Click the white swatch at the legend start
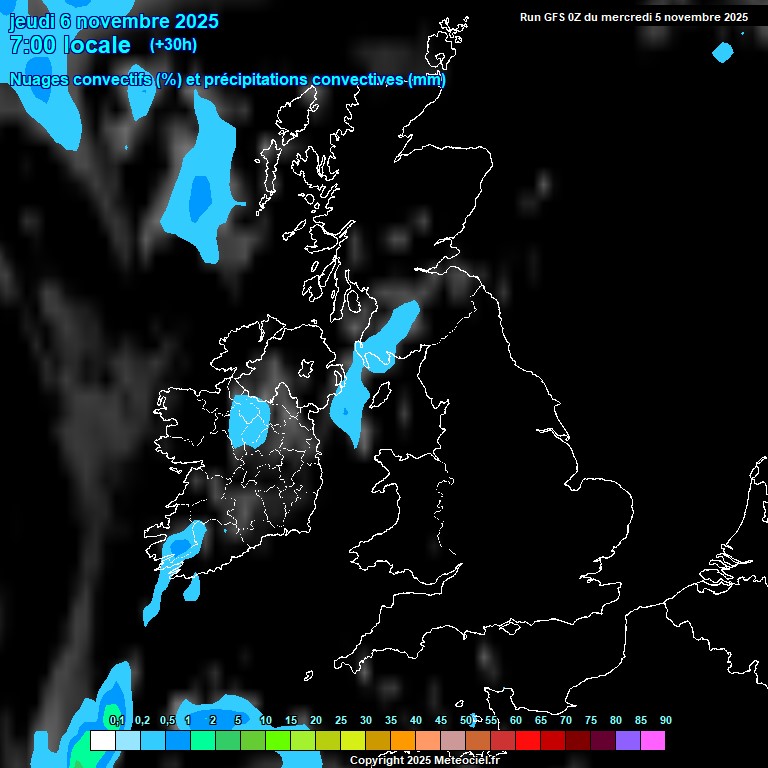The height and width of the screenshot is (768, 768). [x=102, y=741]
